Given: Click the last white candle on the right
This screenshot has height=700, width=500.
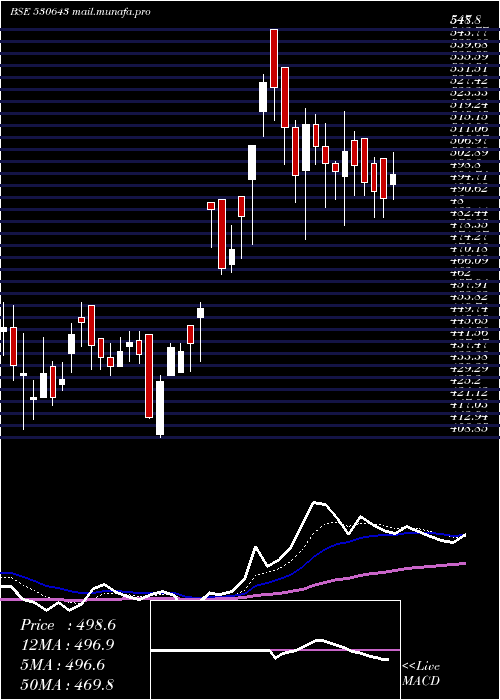Looking at the screenshot, I should 393,179.
